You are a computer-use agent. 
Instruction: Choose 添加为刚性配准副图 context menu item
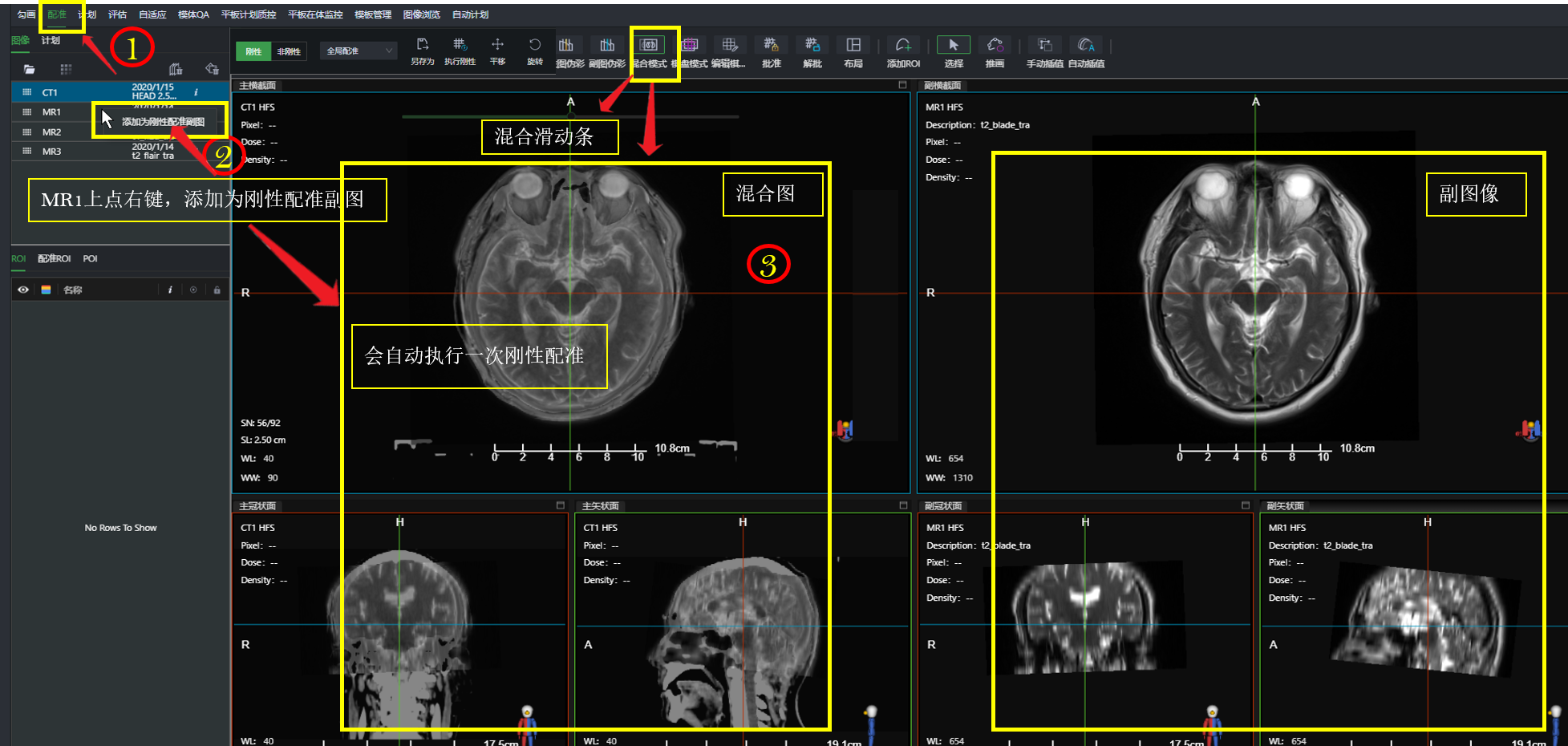tap(163, 122)
